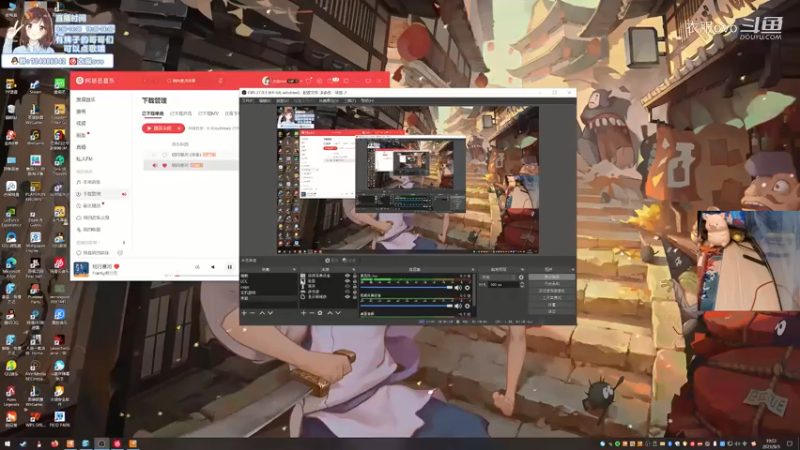
Task: Click Start Recording in OBS controls
Action: click(552, 284)
